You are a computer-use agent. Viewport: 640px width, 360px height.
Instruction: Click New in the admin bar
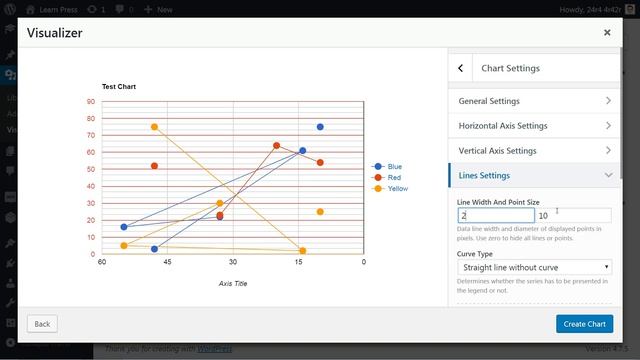(158, 9)
